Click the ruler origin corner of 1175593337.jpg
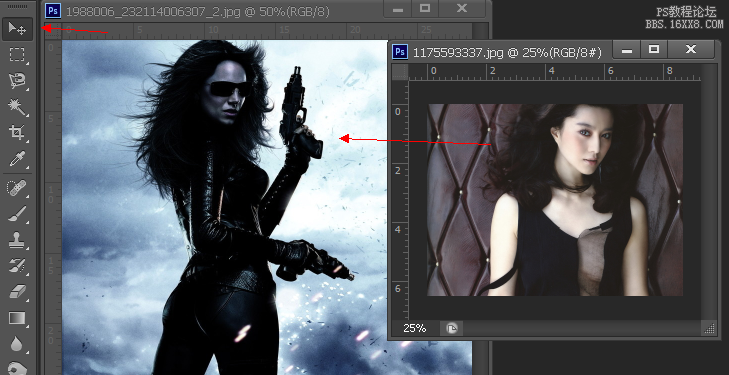This screenshot has height=375, width=729. 400,72
